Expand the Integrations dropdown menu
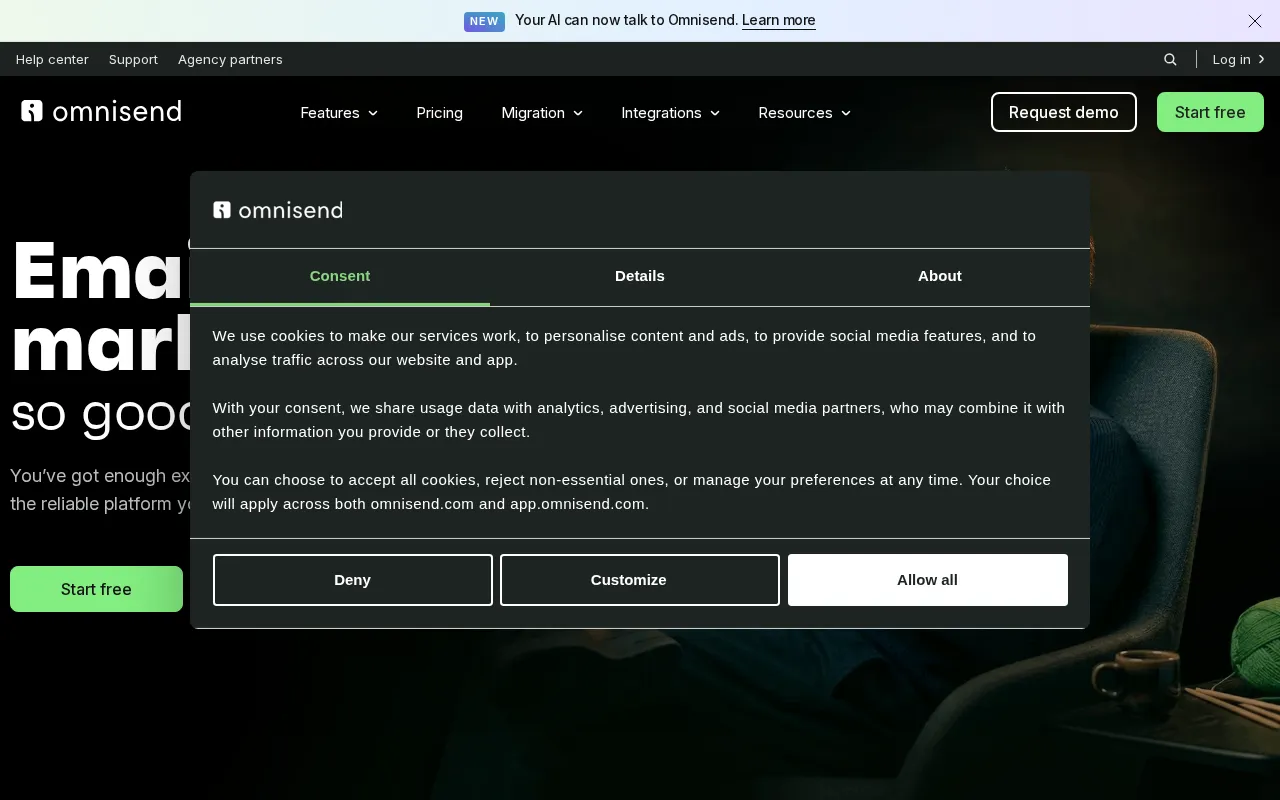The width and height of the screenshot is (1280, 800). (670, 113)
